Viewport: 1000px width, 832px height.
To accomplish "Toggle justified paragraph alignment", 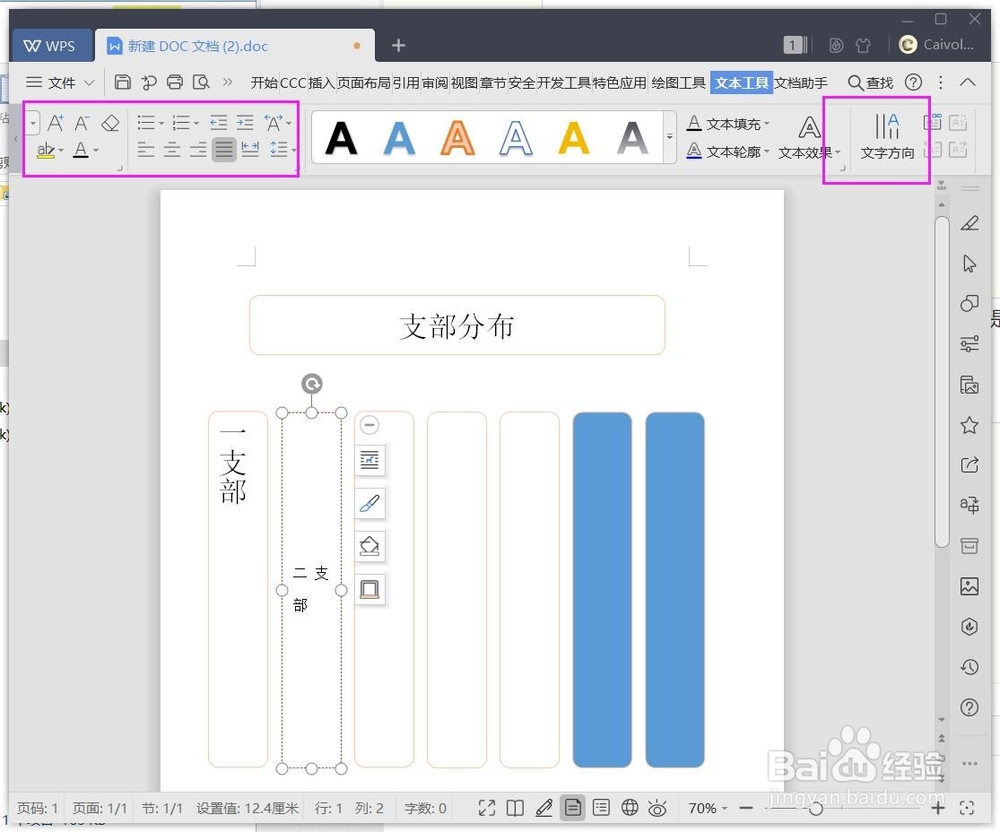I will (224, 148).
